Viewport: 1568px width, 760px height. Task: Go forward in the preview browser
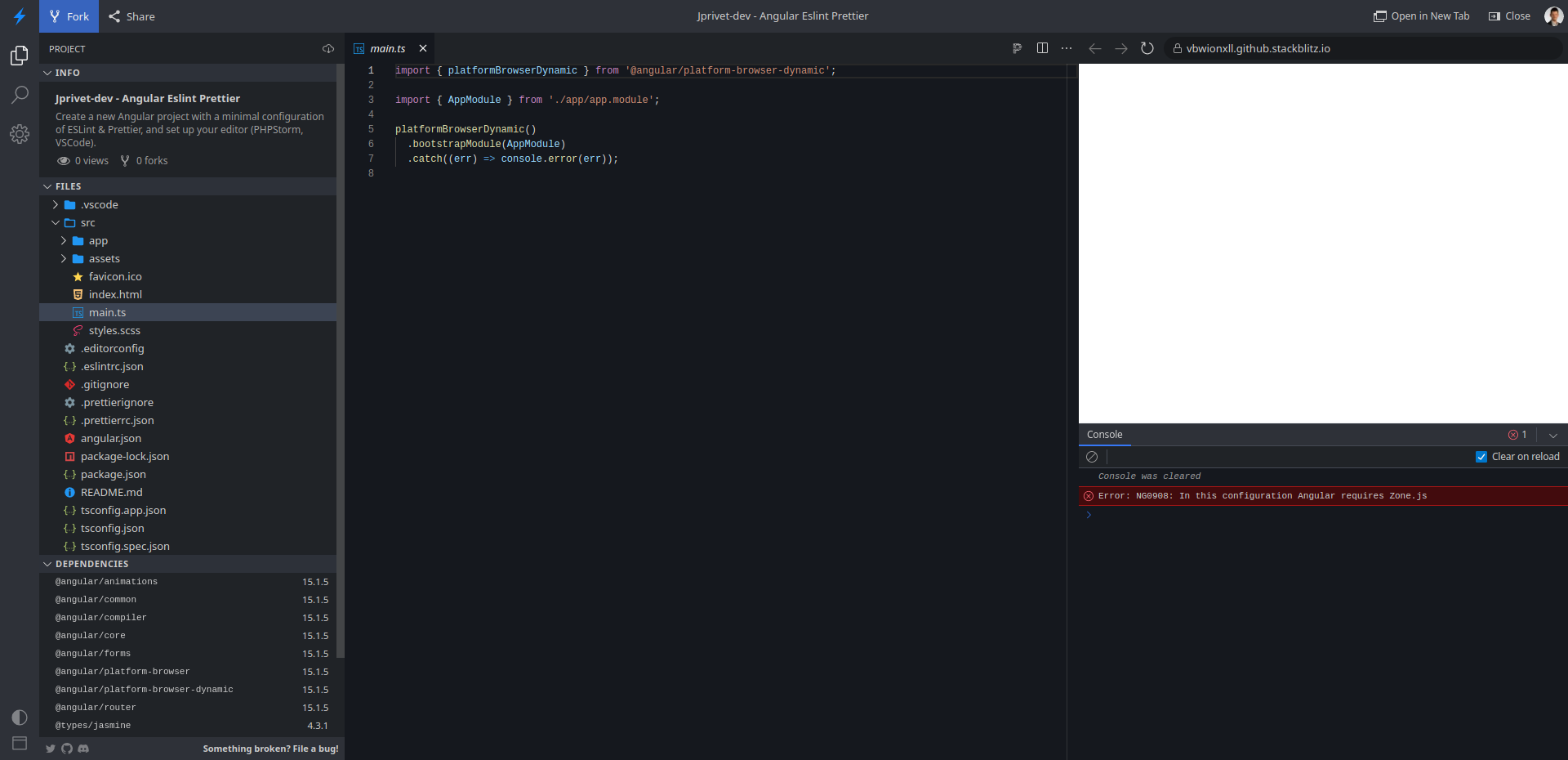[1121, 49]
